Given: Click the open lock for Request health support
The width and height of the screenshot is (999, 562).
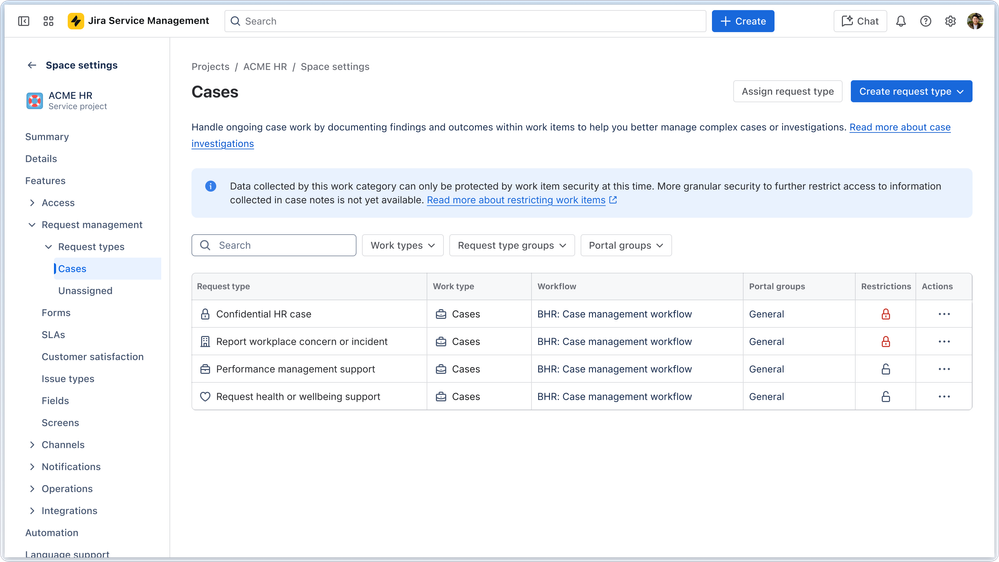Looking at the screenshot, I should tap(886, 396).
